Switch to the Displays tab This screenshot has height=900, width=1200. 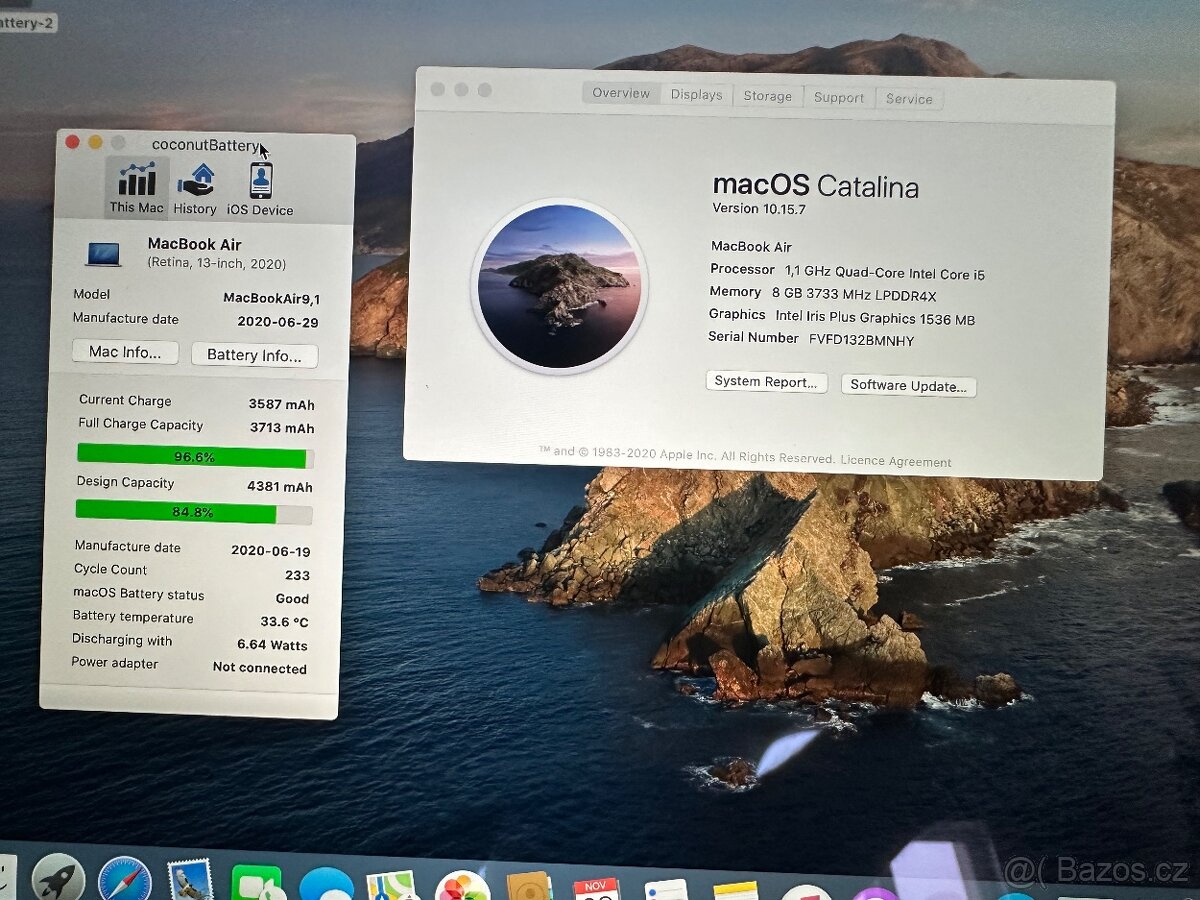coord(696,95)
